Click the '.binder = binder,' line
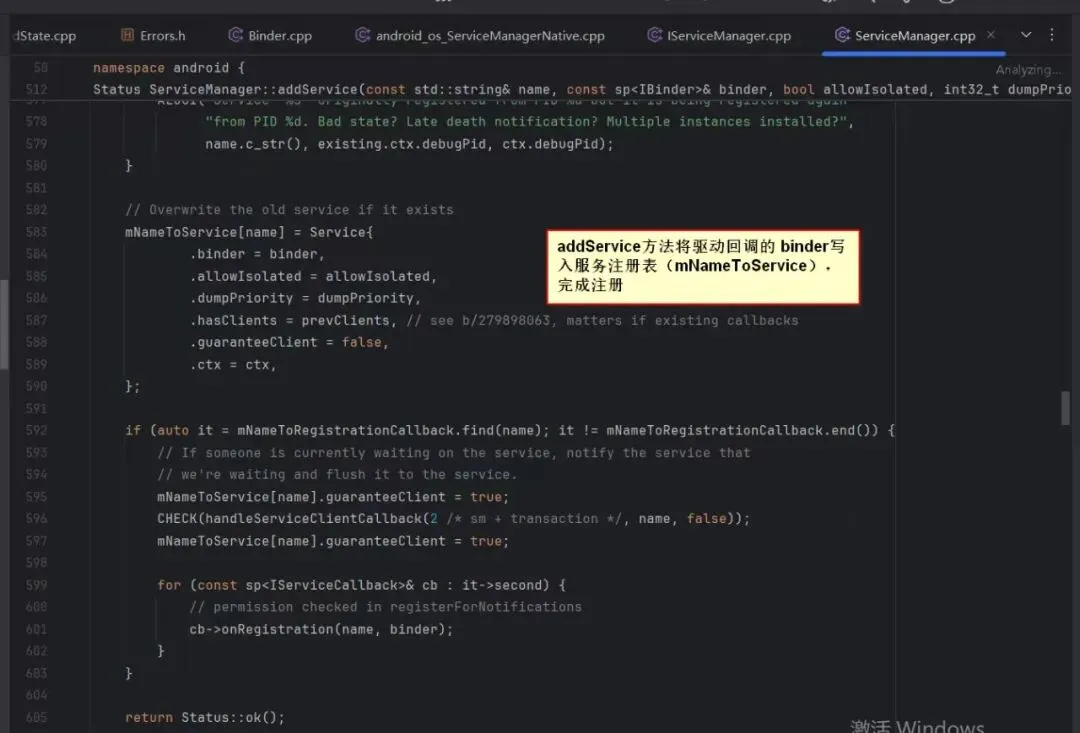The height and width of the screenshot is (733, 1080). 257,254
